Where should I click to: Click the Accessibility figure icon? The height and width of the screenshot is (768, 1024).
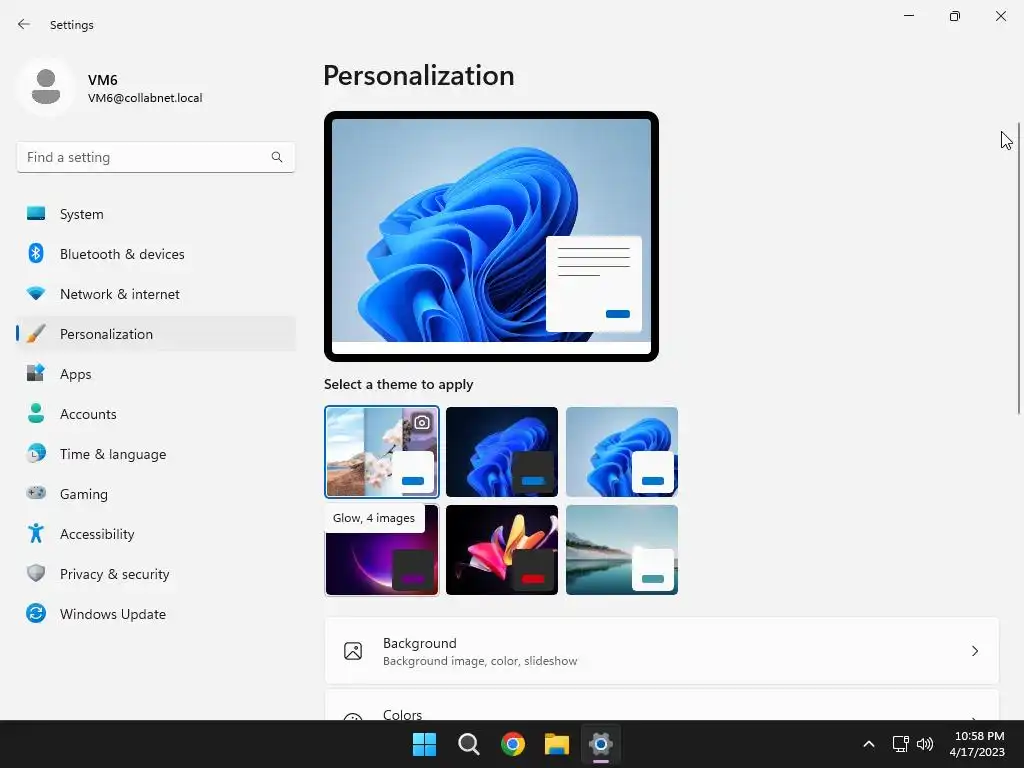(x=36, y=534)
